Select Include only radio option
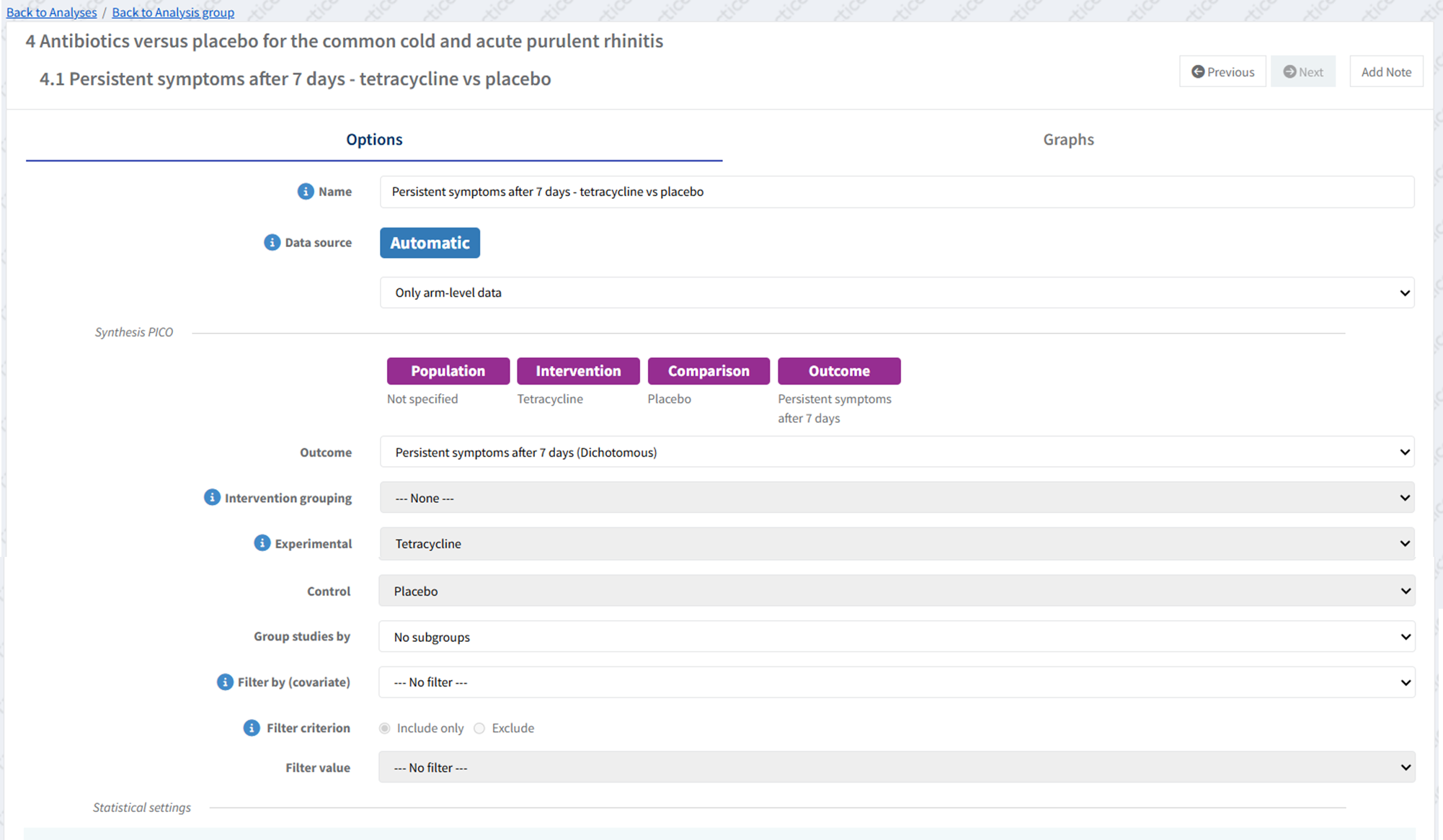This screenshot has height=840, width=1443. tap(385, 728)
